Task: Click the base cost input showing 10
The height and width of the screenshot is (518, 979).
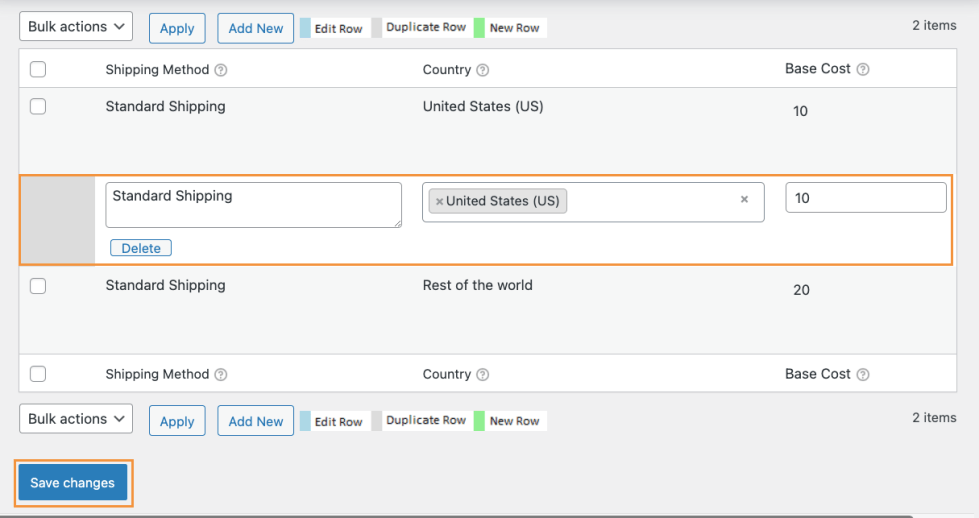Action: pos(866,198)
